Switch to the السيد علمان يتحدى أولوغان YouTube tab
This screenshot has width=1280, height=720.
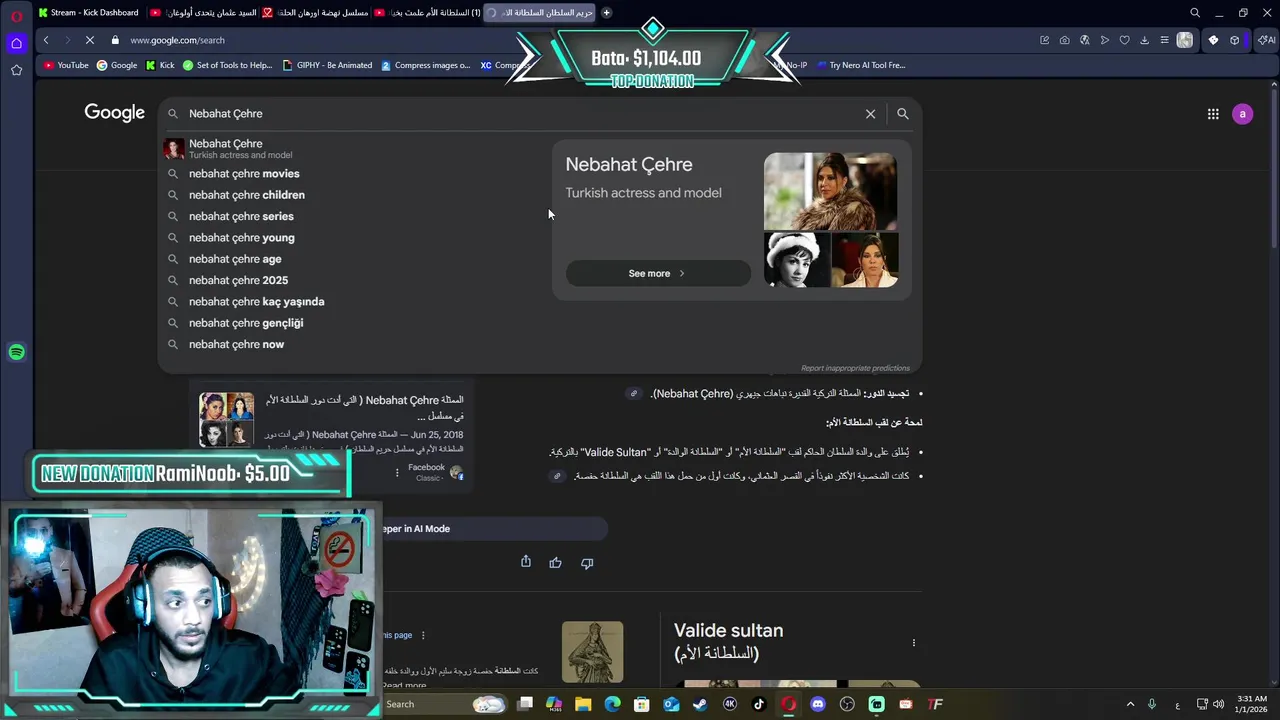[204, 13]
